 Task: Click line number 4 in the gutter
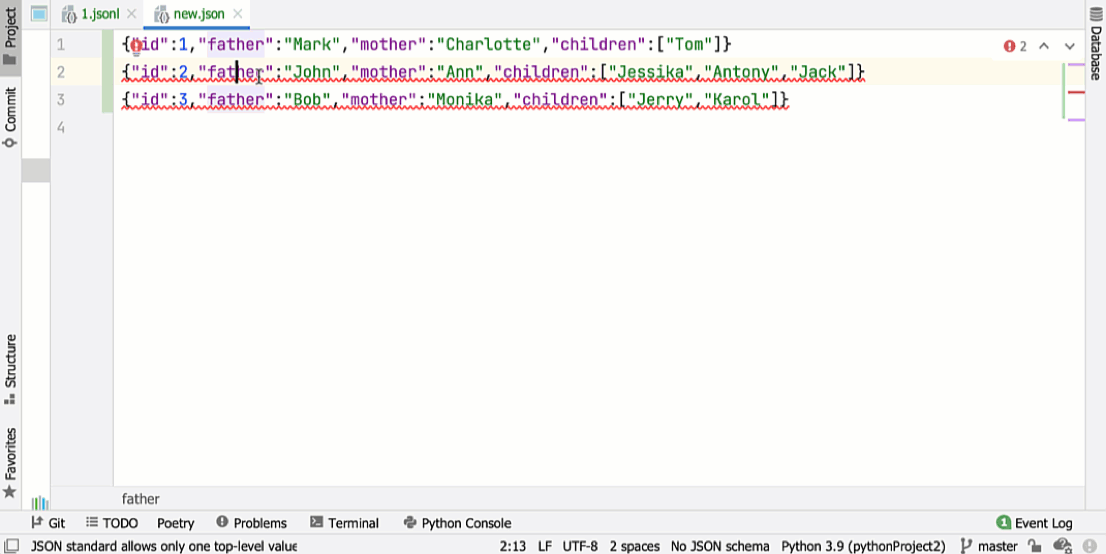61,127
